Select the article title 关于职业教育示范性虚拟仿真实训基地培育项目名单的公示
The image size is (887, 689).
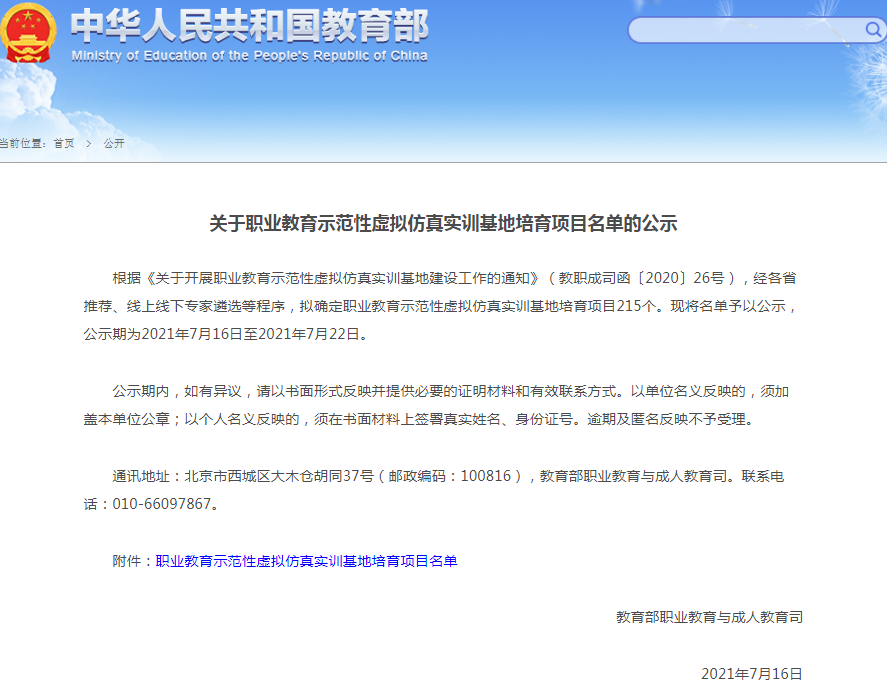click(443, 223)
